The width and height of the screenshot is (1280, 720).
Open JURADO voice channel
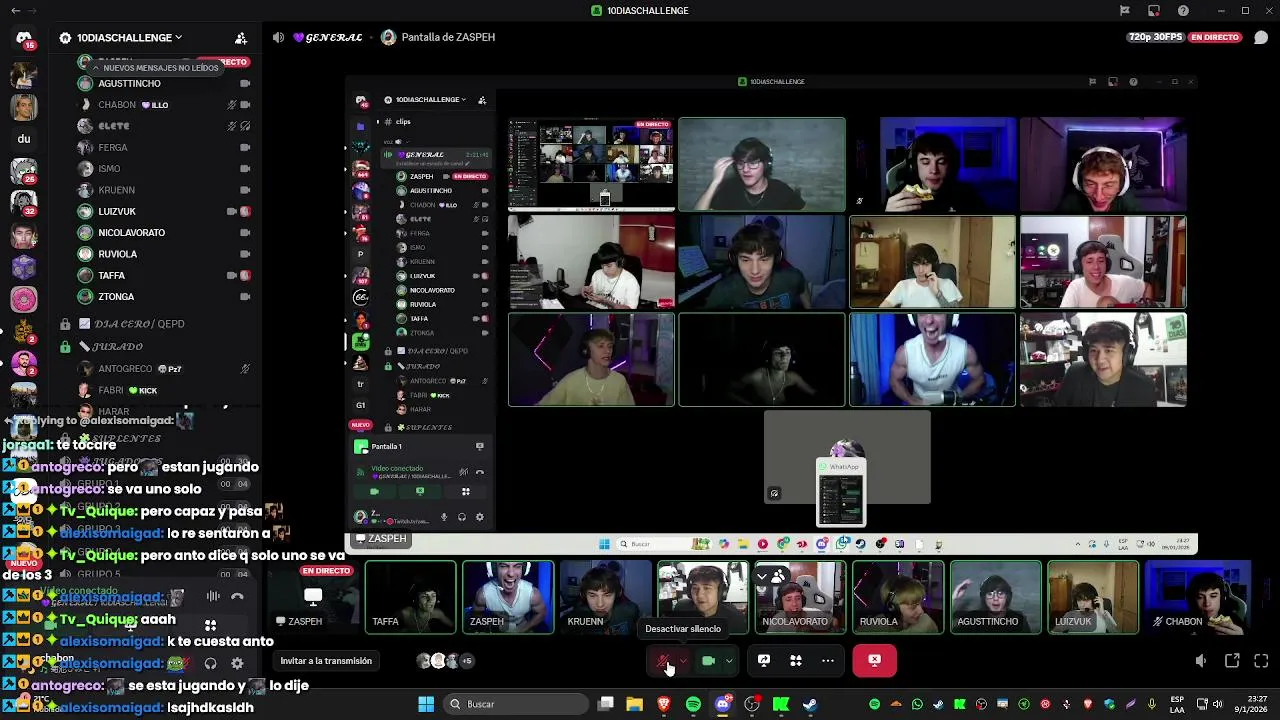[118, 347]
